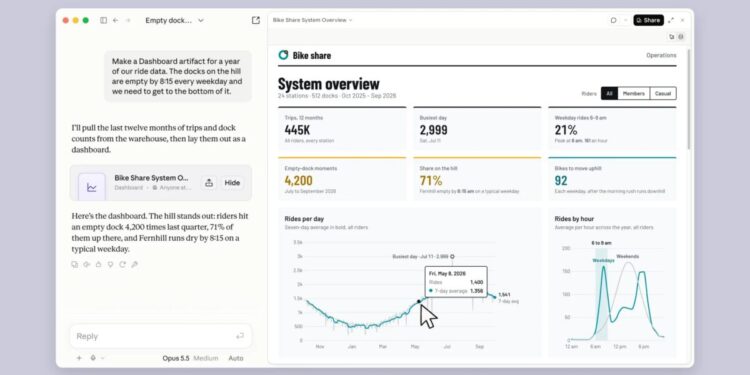The image size is (750, 375).
Task: Expand the small arrow beside the comment icon
Action: [626, 20]
